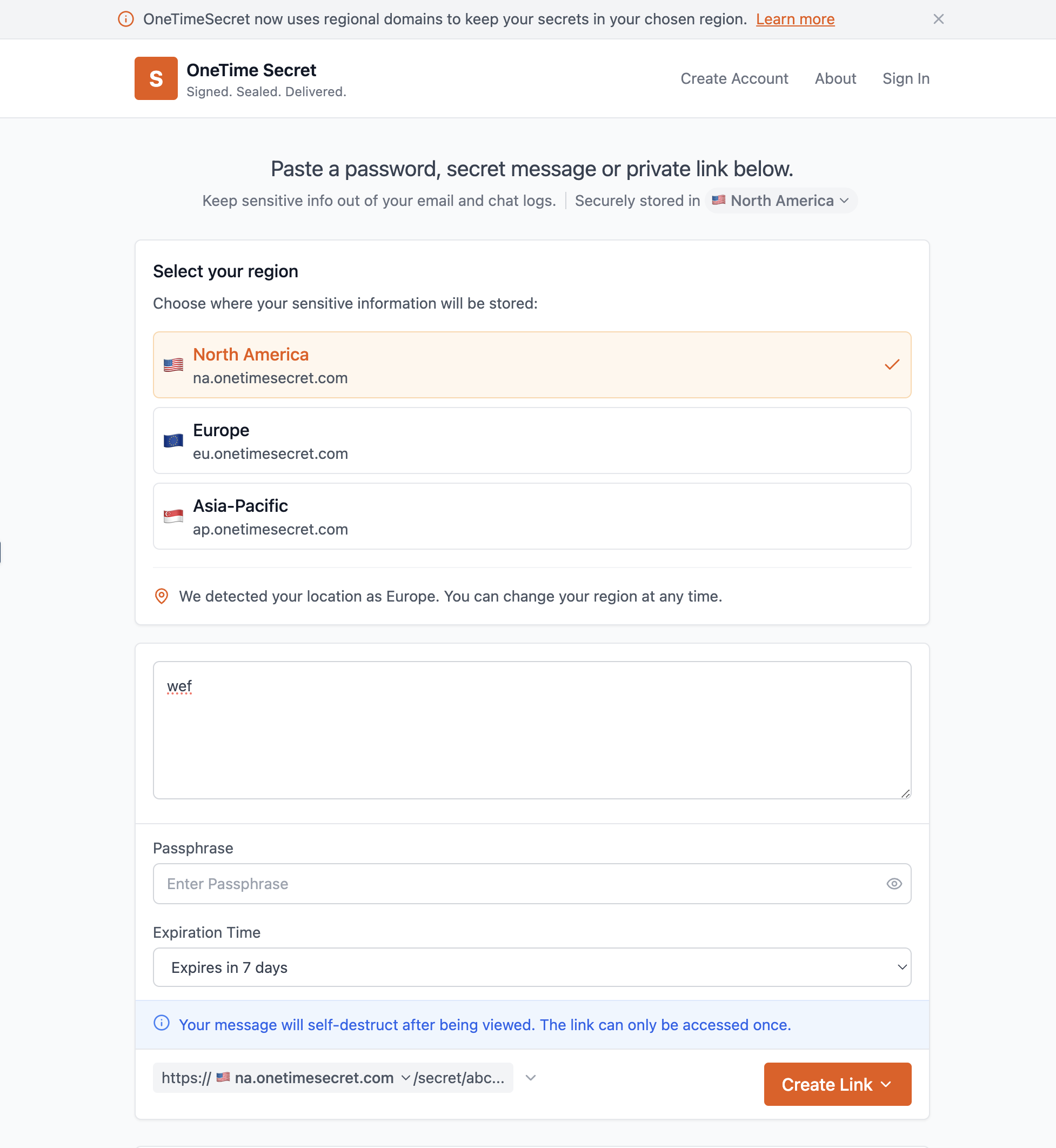The height and width of the screenshot is (1148, 1056).
Task: Click the EU flag icon next to Europe
Action: (x=173, y=440)
